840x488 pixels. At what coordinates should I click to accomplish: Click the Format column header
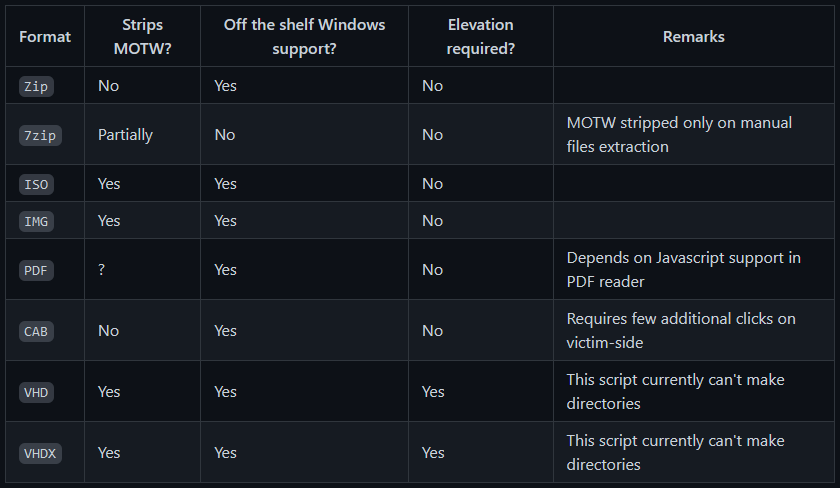click(45, 37)
